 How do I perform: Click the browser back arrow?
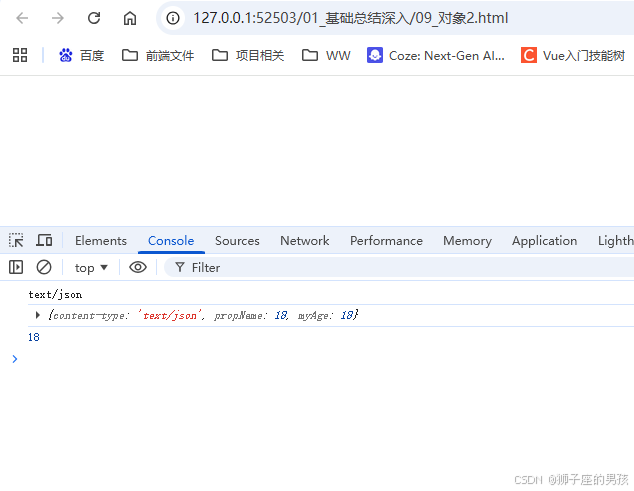[22, 18]
